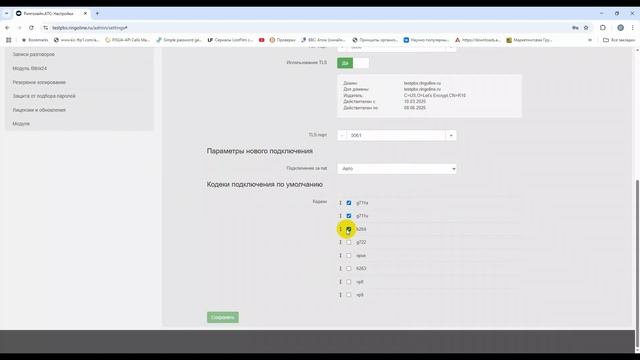Open the Chrome three-dot menu
This screenshot has height=360, width=640.
(632, 28)
